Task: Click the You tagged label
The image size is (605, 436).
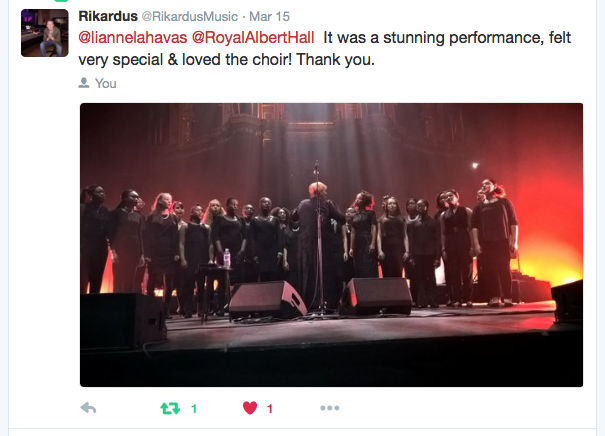Action: tap(106, 83)
